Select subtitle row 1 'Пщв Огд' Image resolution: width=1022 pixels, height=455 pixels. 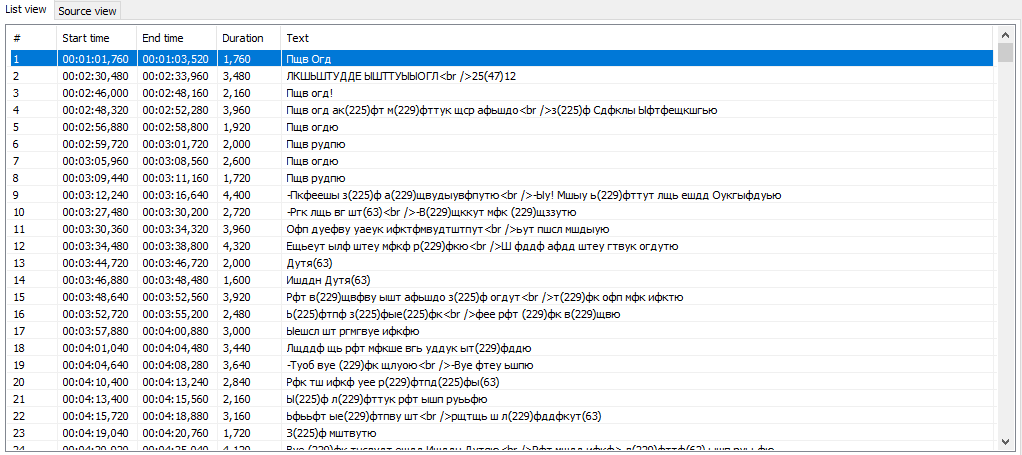[x=502, y=59]
